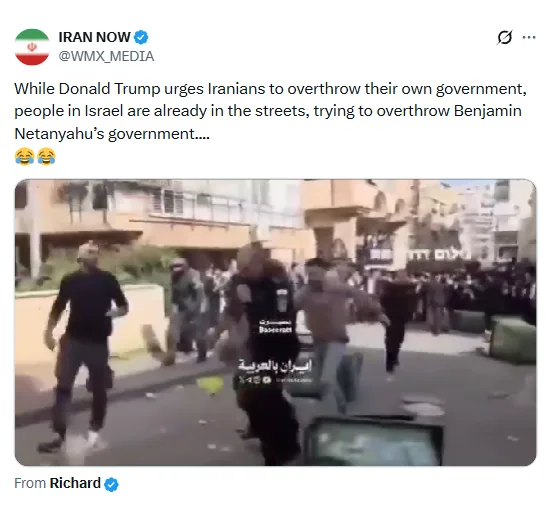Click the white Arabic watermark in video

(x=274, y=366)
